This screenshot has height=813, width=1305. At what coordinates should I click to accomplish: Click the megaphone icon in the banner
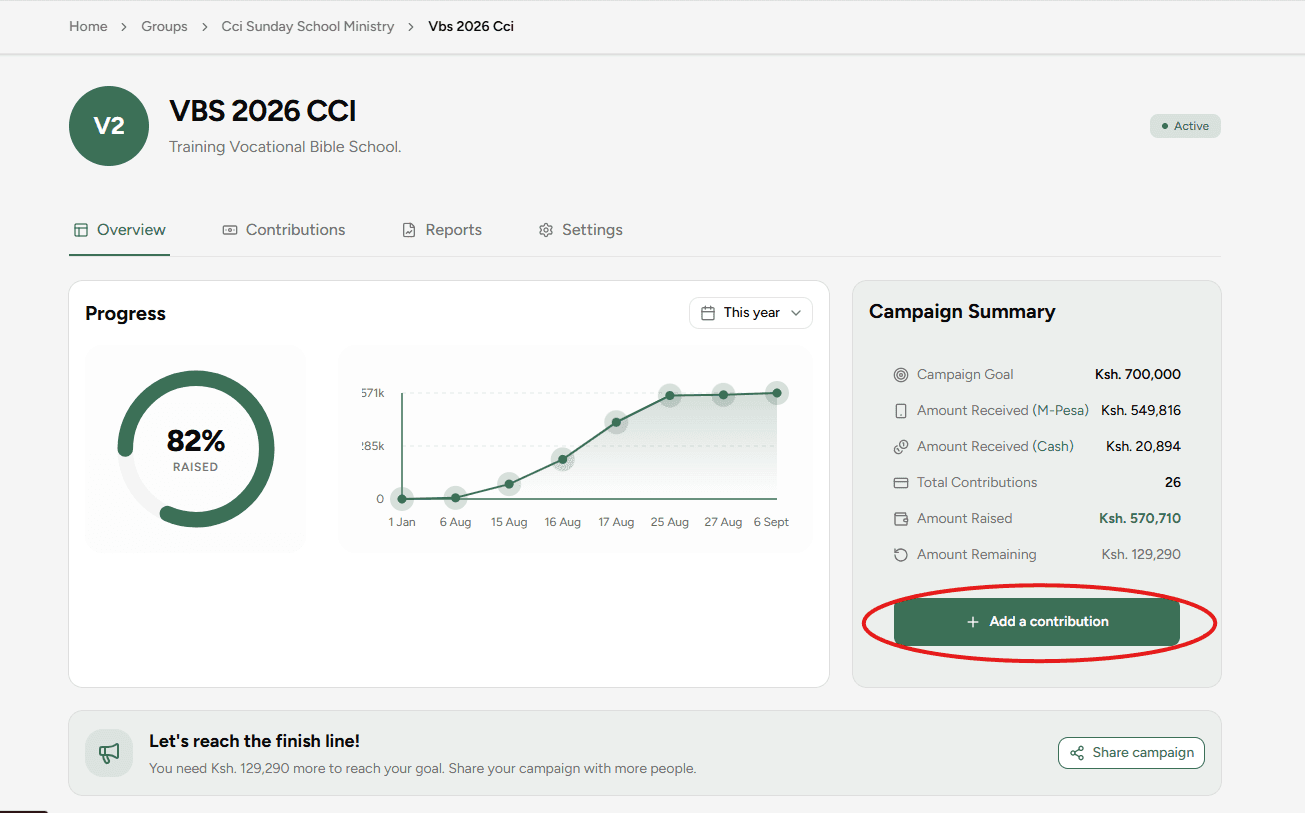click(x=109, y=753)
